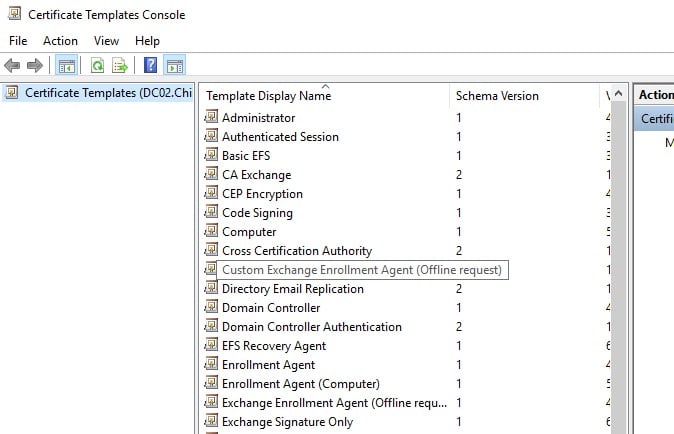Click the vertical scrollbar of template list
This screenshot has height=434, width=674.
tap(617, 300)
